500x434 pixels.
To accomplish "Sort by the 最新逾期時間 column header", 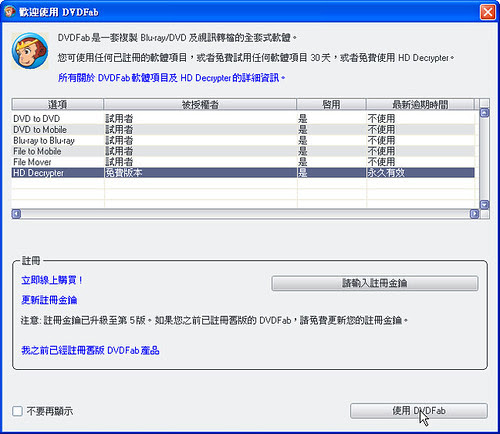I will 420,104.
